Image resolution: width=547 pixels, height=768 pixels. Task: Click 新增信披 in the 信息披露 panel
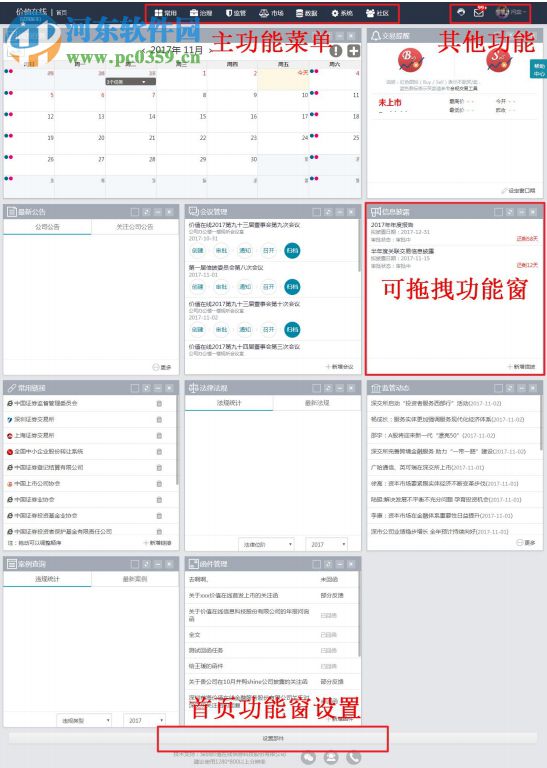click(522, 367)
